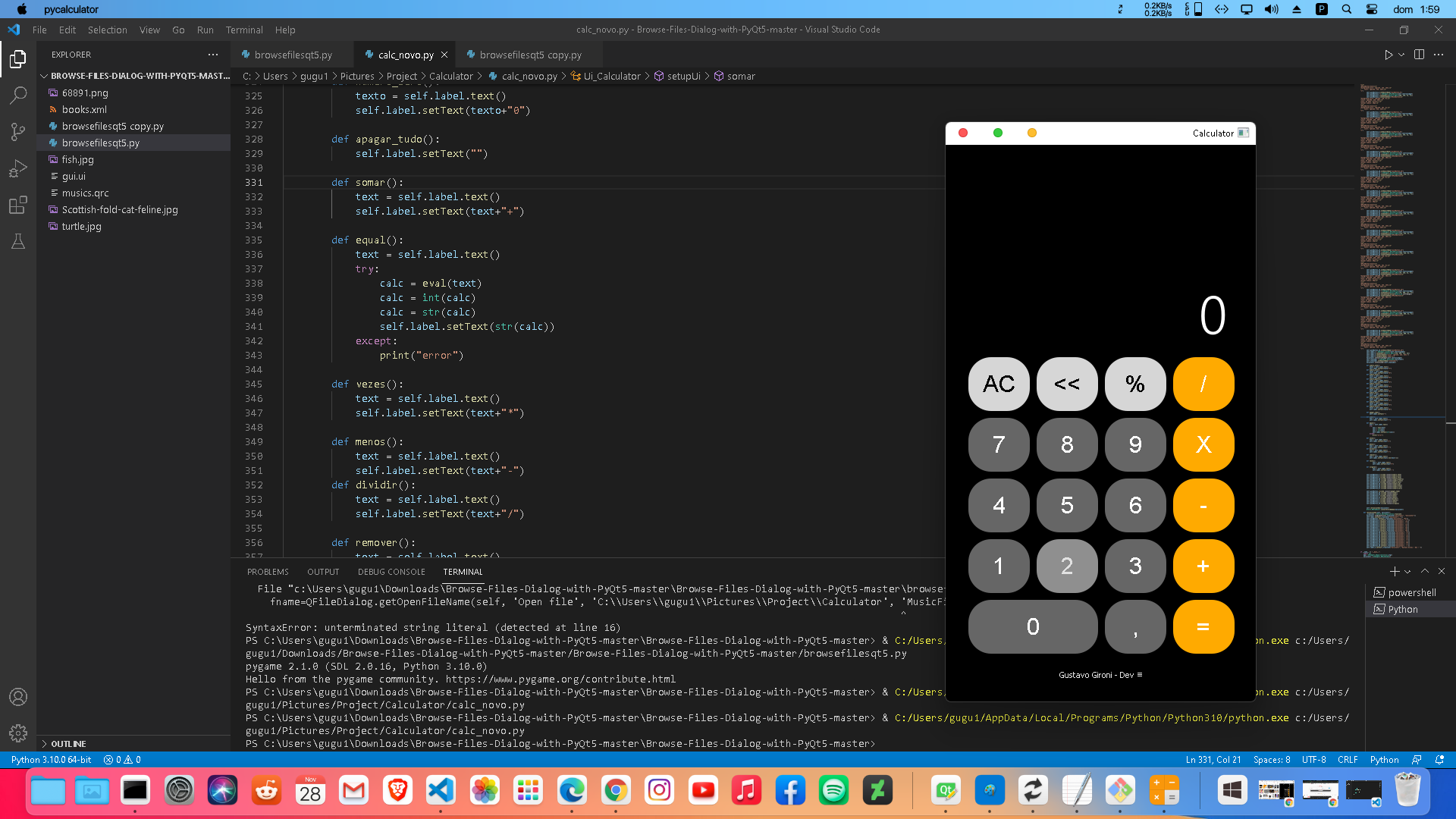The width and height of the screenshot is (1456, 819).
Task: Open Spotify from the dock
Action: [834, 790]
